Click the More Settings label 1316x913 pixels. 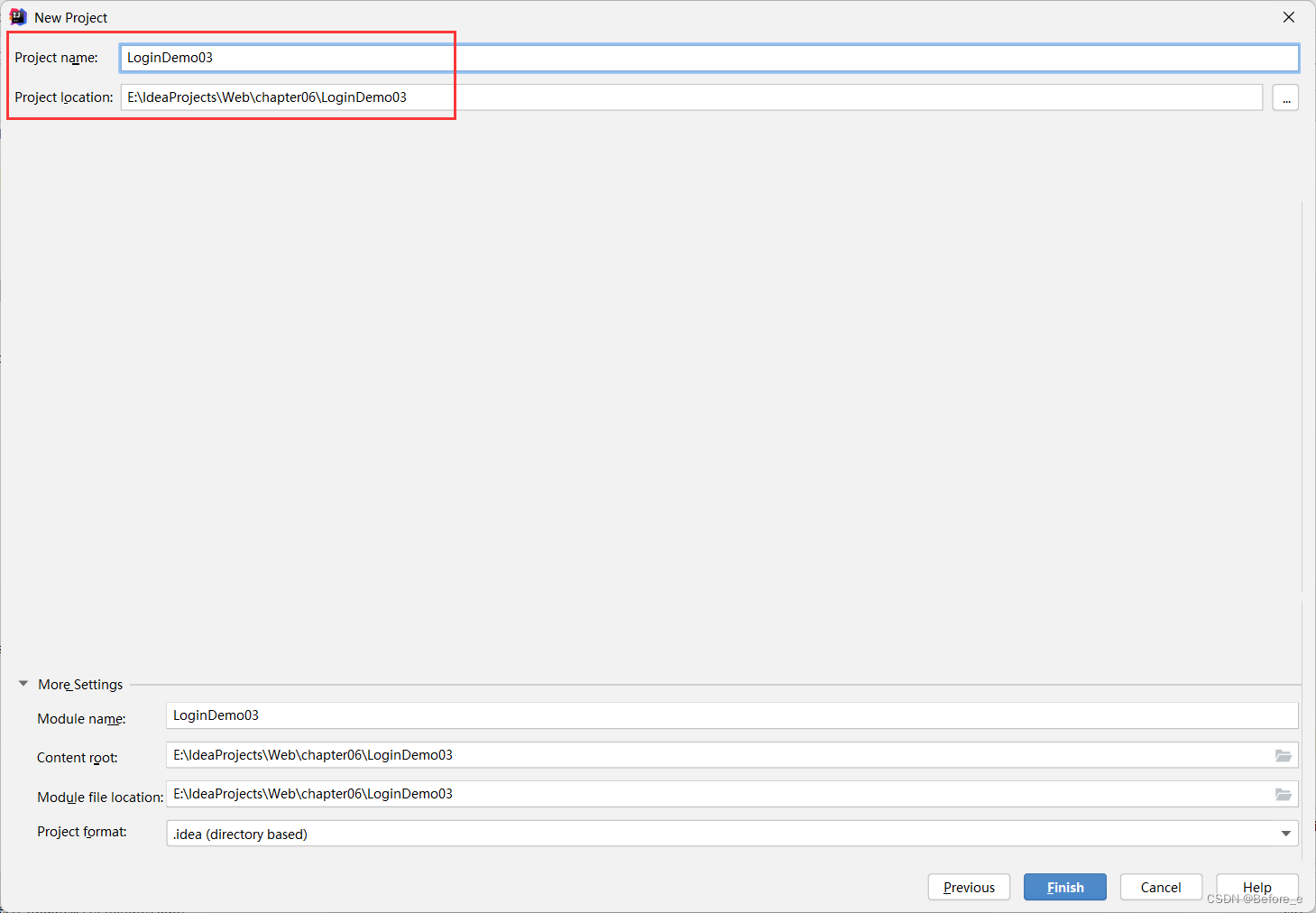pos(79,684)
